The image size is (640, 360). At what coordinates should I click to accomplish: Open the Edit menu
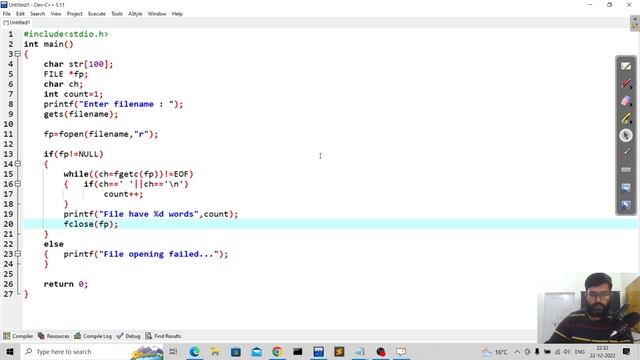pyautogui.click(x=20, y=13)
